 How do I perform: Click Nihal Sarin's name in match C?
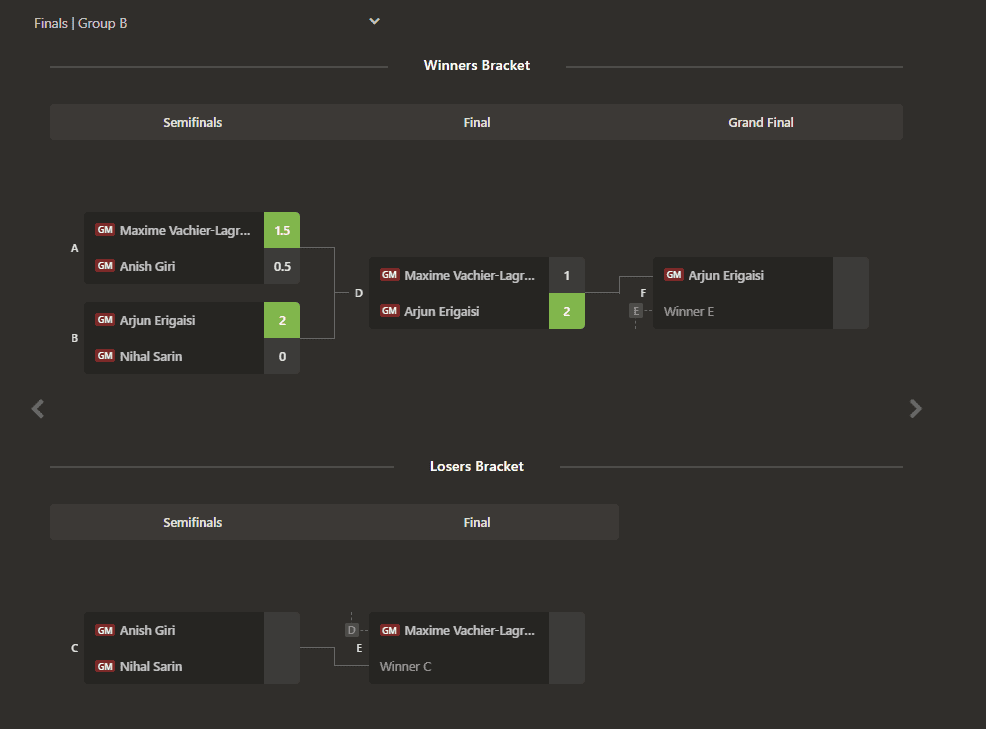pos(151,666)
